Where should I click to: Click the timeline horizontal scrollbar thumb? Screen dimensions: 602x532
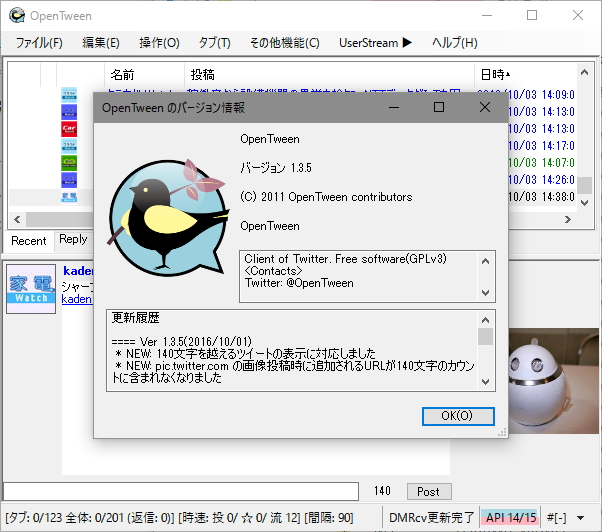coord(60,220)
